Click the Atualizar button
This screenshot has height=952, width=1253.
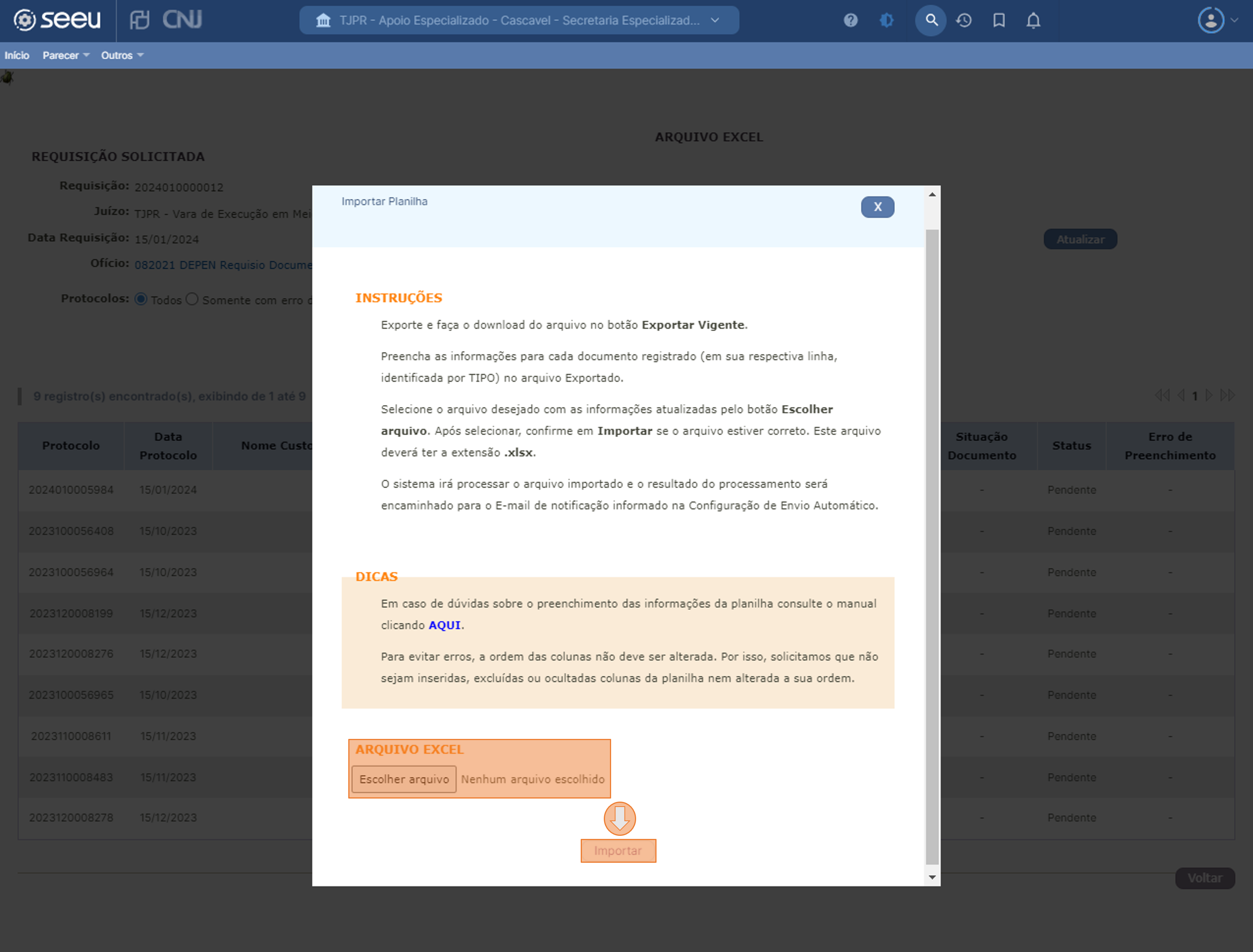tap(1080, 239)
